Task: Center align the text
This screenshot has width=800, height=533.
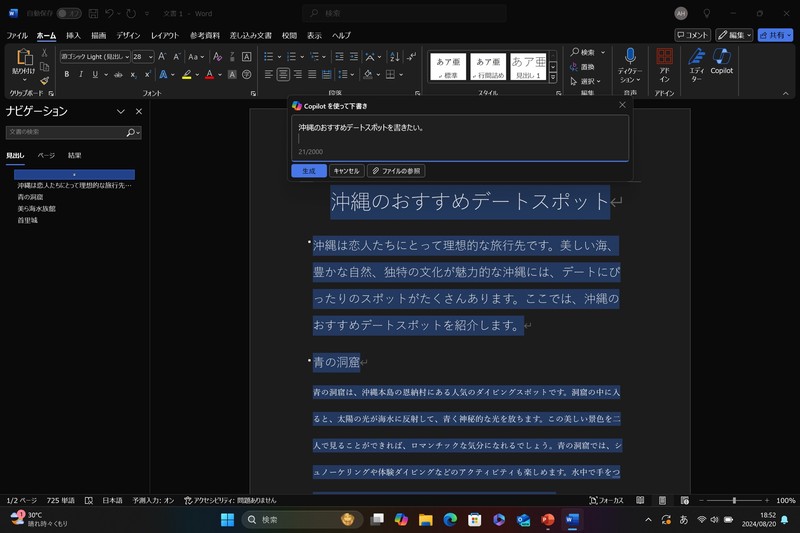Action: (x=283, y=74)
